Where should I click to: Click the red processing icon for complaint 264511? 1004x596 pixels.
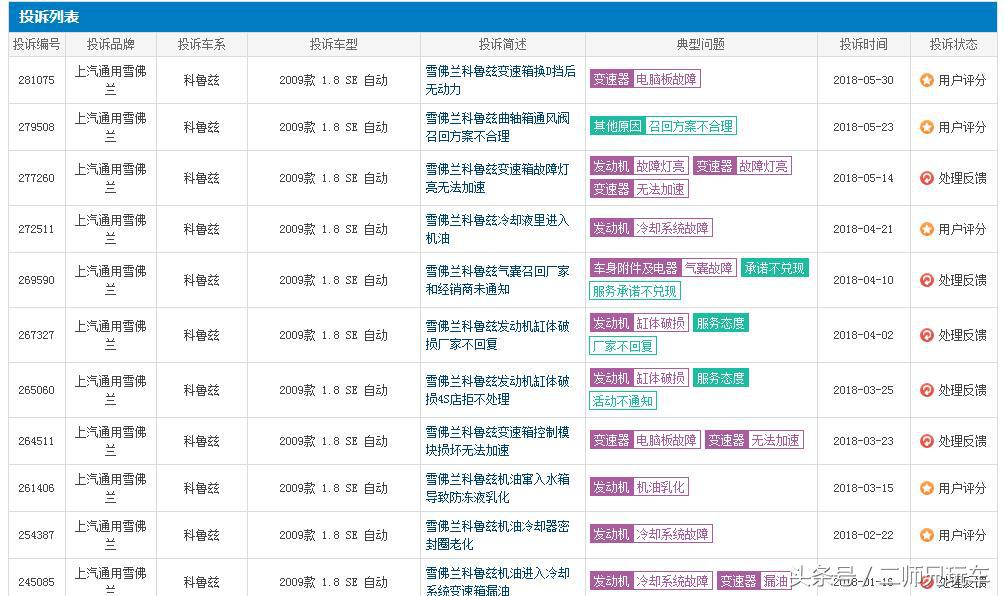[925, 438]
